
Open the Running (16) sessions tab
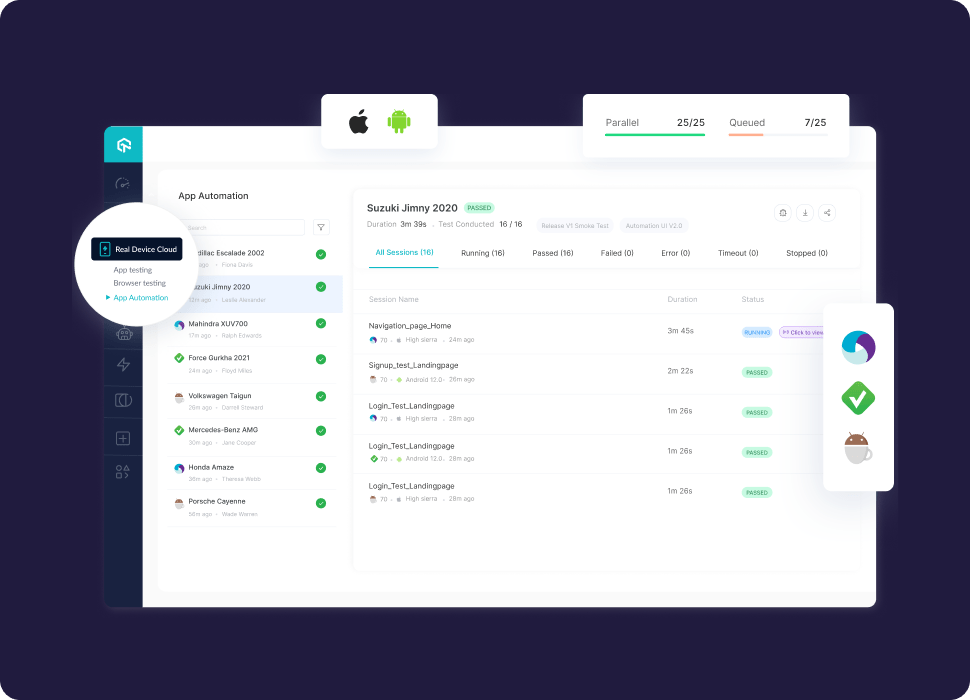pos(483,253)
